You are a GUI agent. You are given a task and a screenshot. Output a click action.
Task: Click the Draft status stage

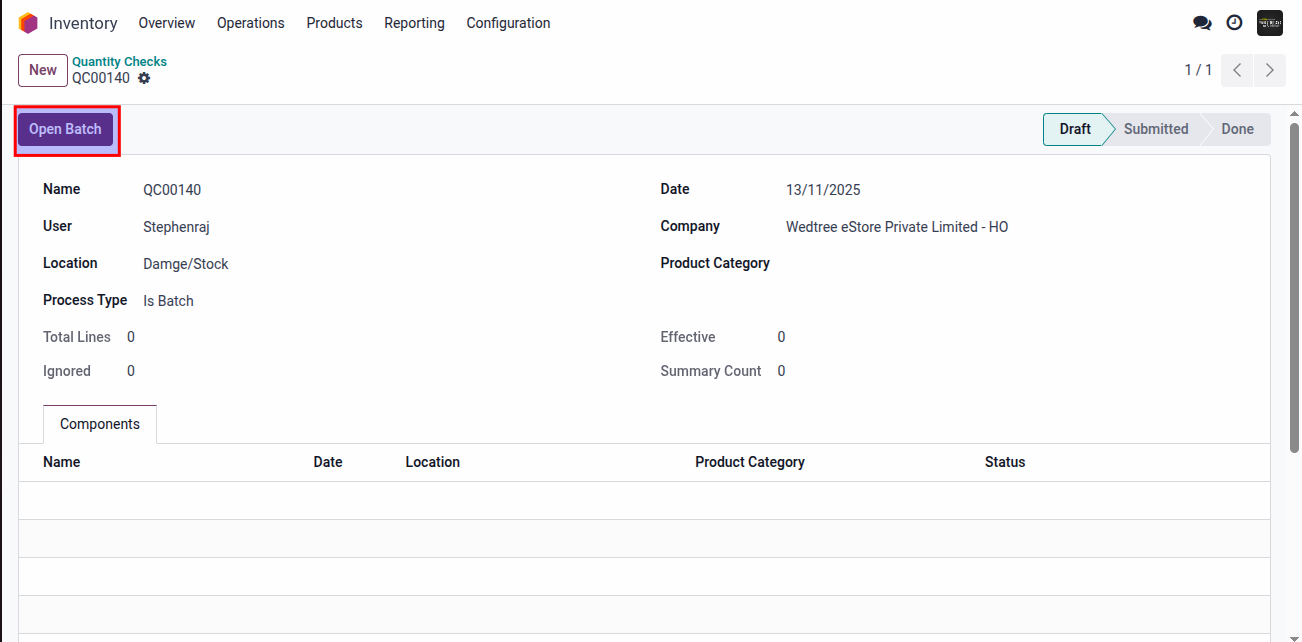click(1075, 129)
